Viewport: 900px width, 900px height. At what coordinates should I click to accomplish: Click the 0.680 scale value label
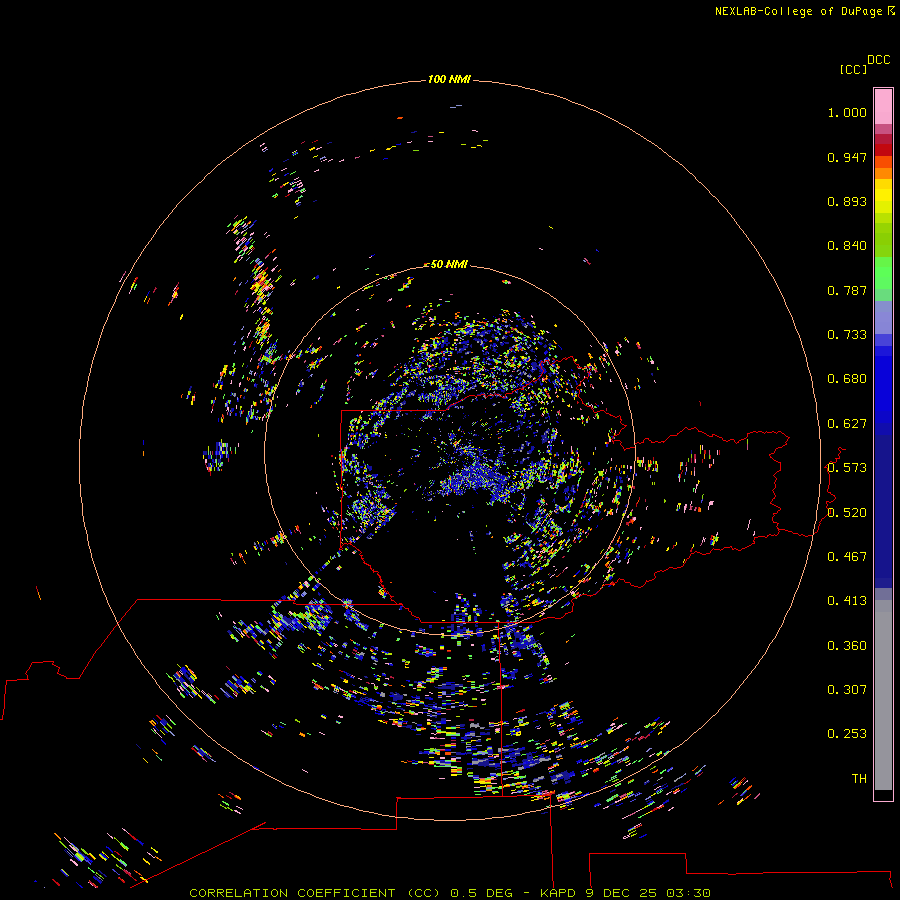(846, 379)
